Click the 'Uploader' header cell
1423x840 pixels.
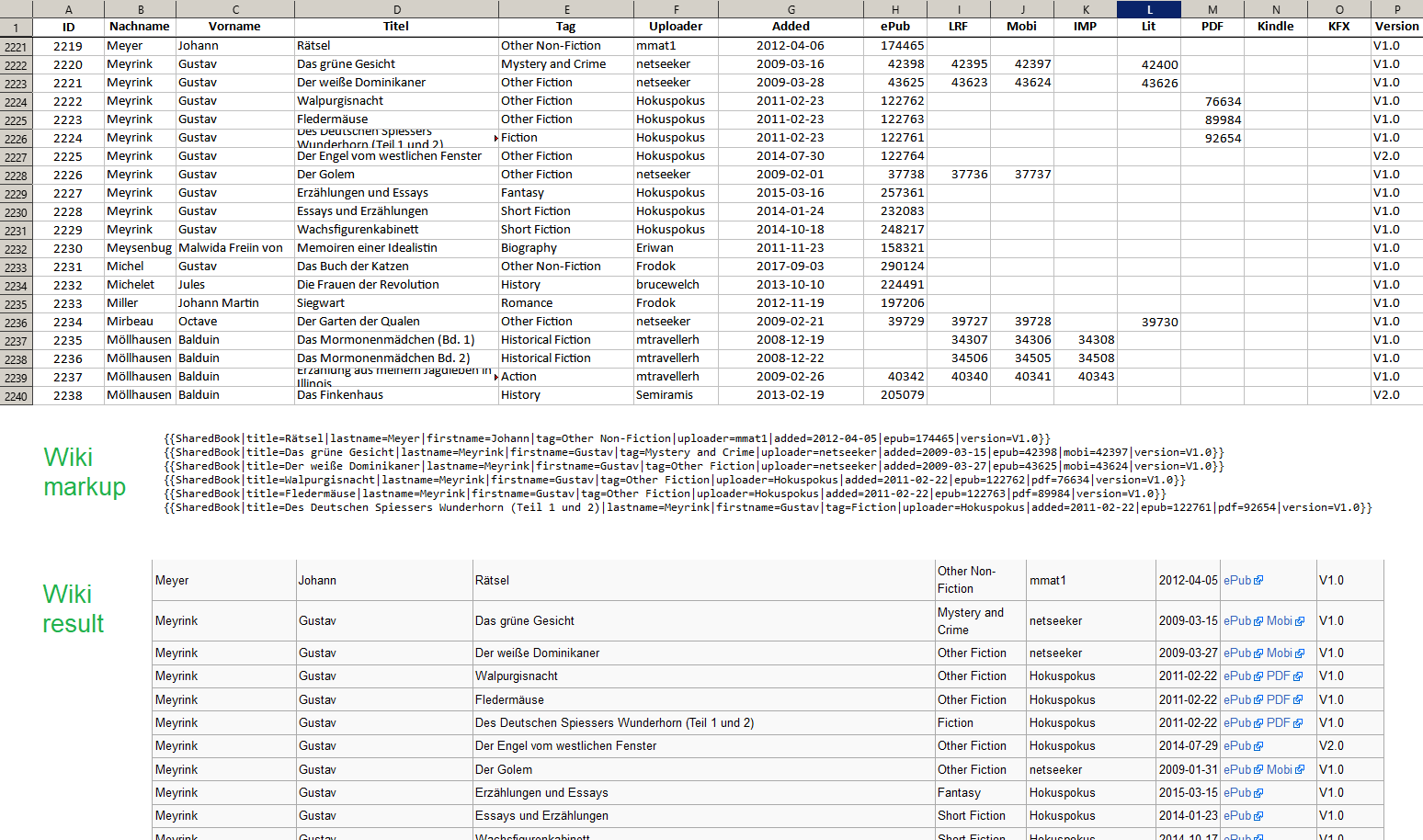(x=676, y=27)
